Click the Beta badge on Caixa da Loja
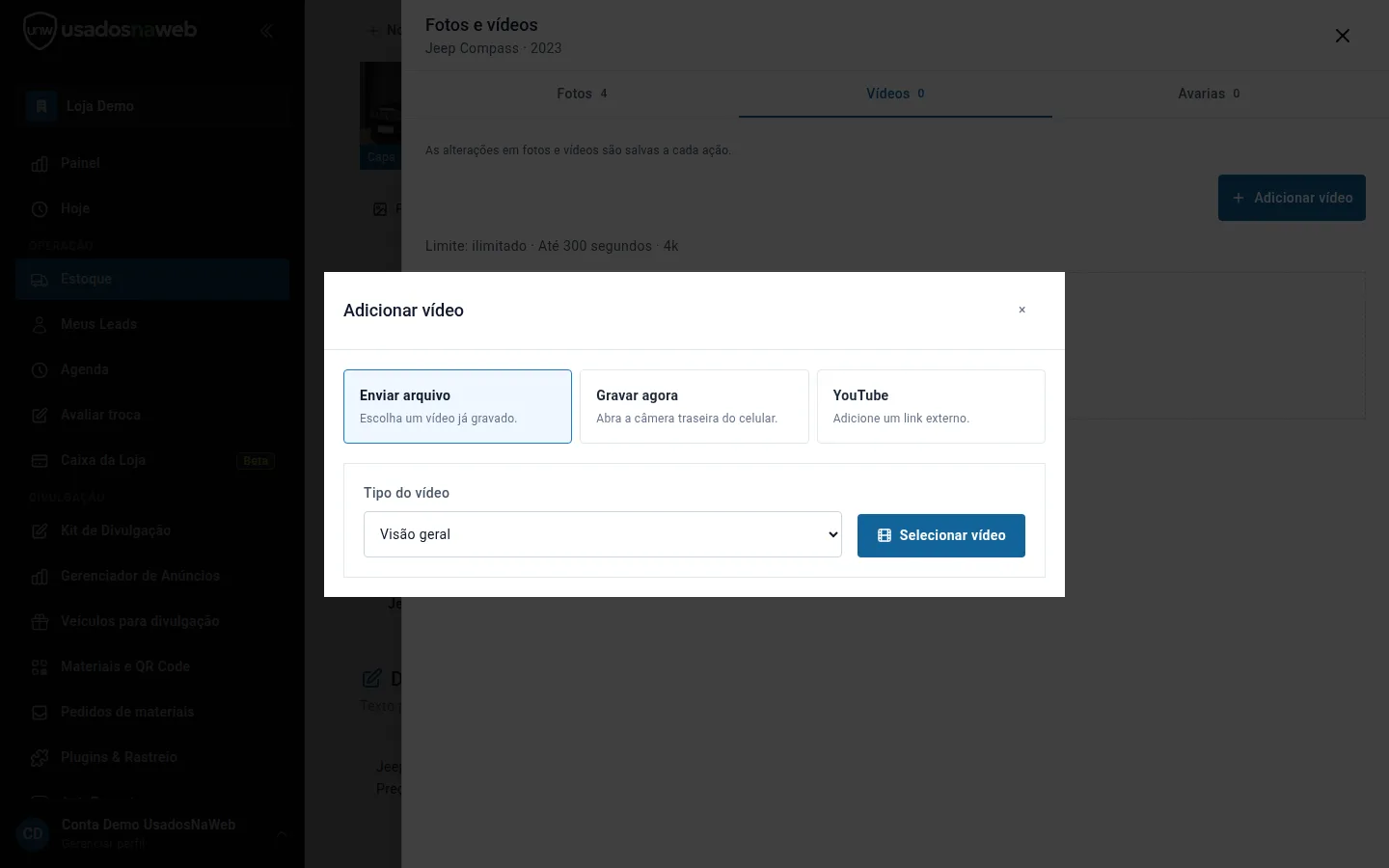Image resolution: width=1389 pixels, height=868 pixels. click(256, 461)
